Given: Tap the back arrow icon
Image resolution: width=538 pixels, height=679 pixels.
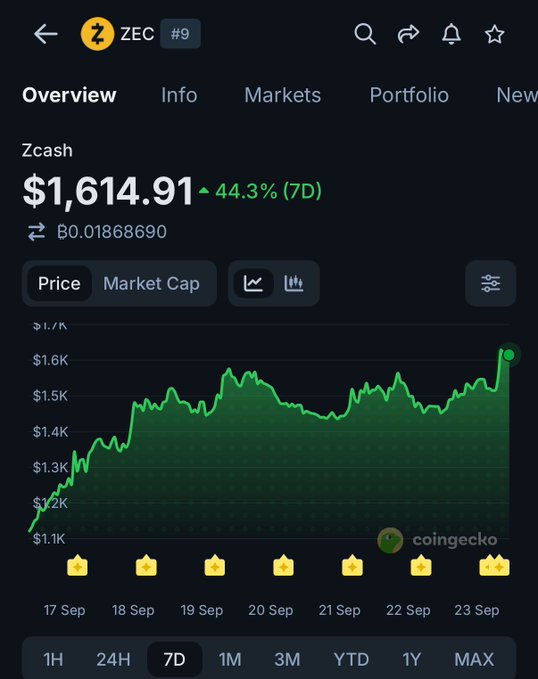Looking at the screenshot, I should pos(46,34).
